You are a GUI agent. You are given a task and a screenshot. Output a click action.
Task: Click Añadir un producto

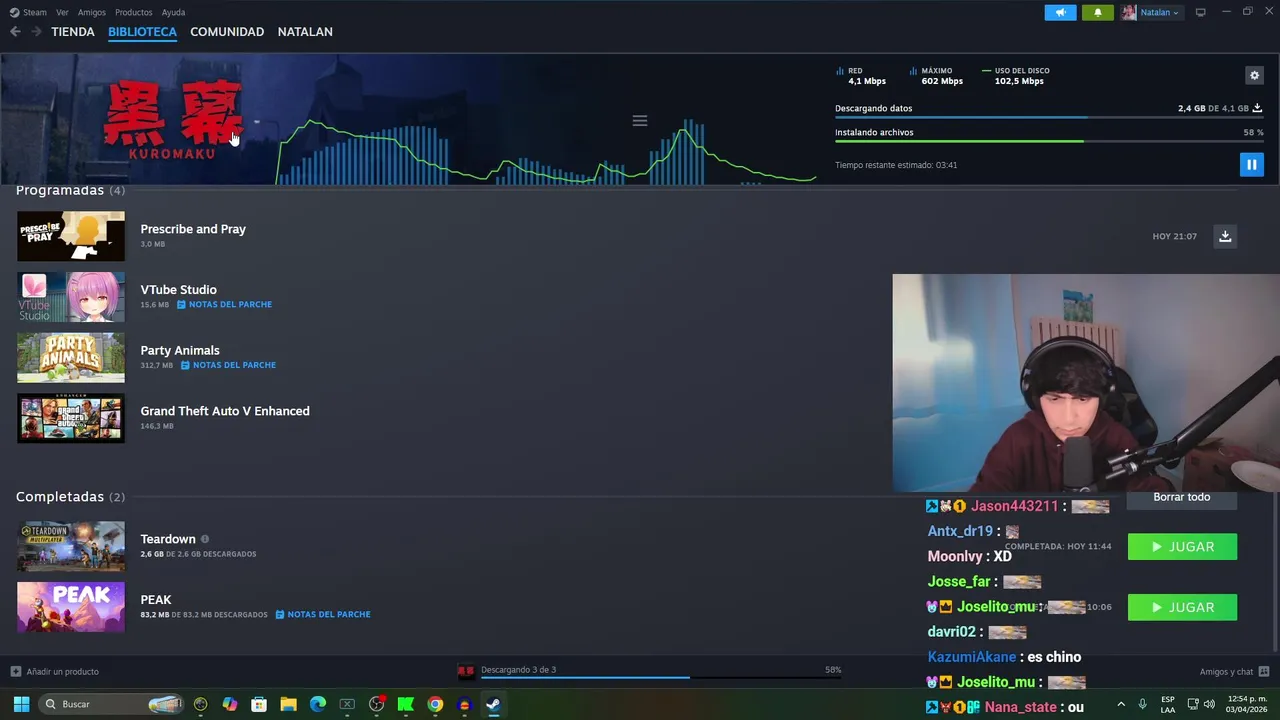tap(55, 672)
